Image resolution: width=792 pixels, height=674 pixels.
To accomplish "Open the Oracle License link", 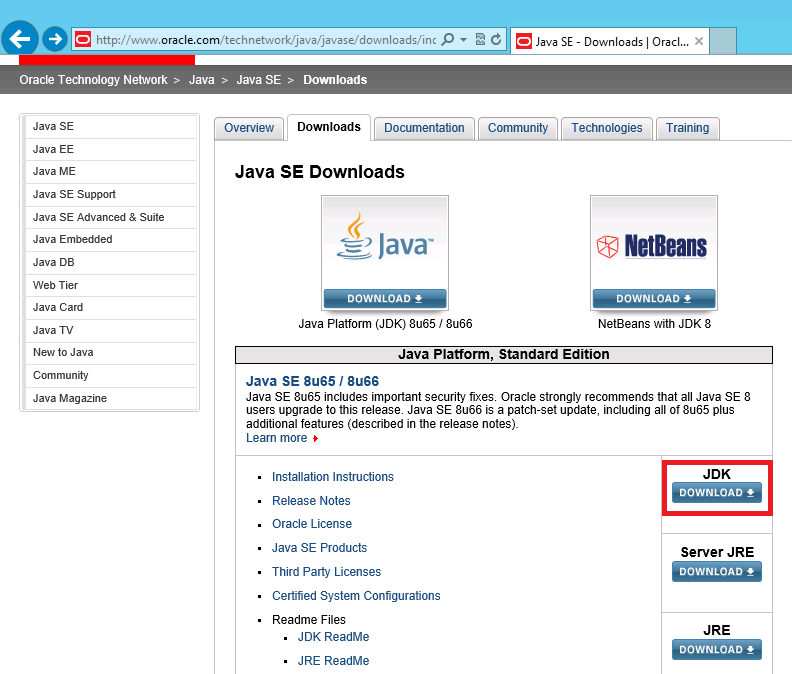I will [312, 524].
